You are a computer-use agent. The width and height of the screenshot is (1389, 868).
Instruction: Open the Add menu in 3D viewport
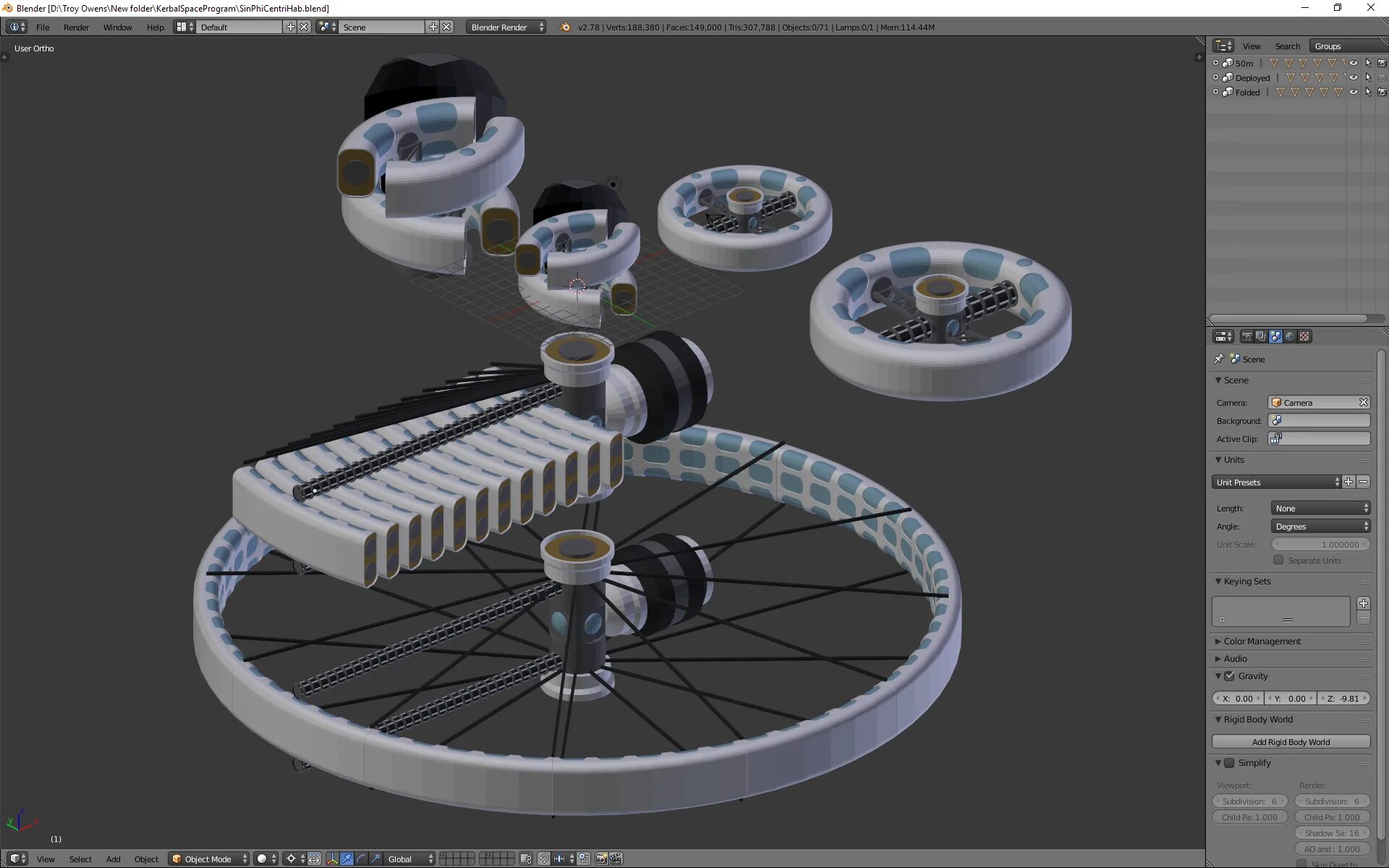(113, 859)
